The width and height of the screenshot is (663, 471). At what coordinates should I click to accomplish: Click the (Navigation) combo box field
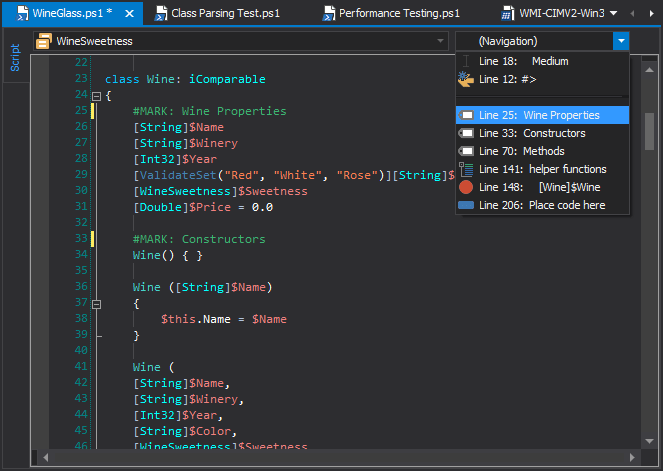534,41
